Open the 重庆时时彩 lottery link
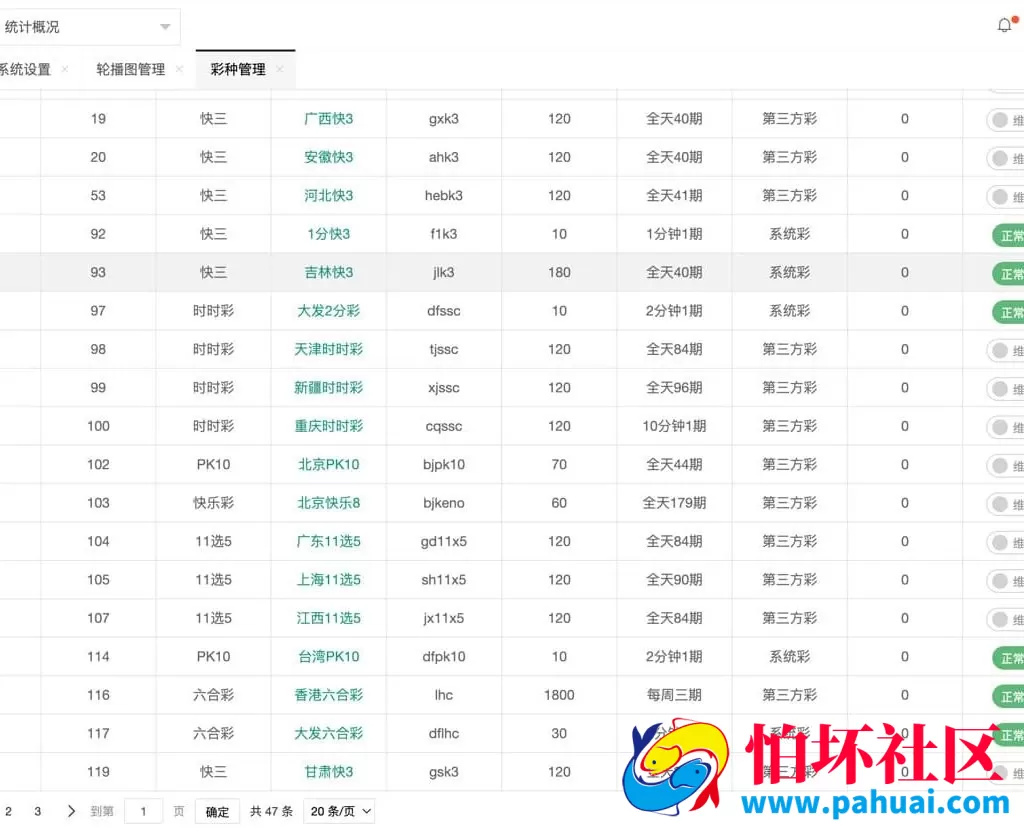The image size is (1024, 828). click(x=328, y=426)
